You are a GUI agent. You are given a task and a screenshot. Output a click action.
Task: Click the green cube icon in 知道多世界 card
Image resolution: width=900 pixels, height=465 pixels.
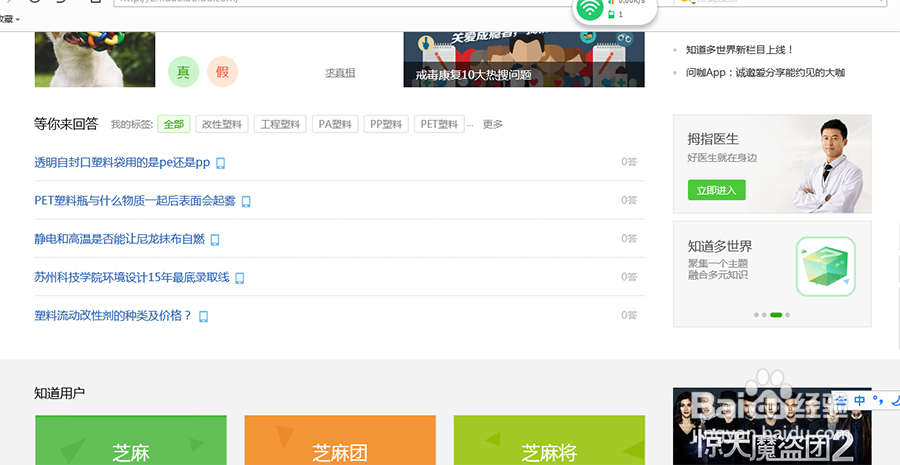tap(825, 266)
